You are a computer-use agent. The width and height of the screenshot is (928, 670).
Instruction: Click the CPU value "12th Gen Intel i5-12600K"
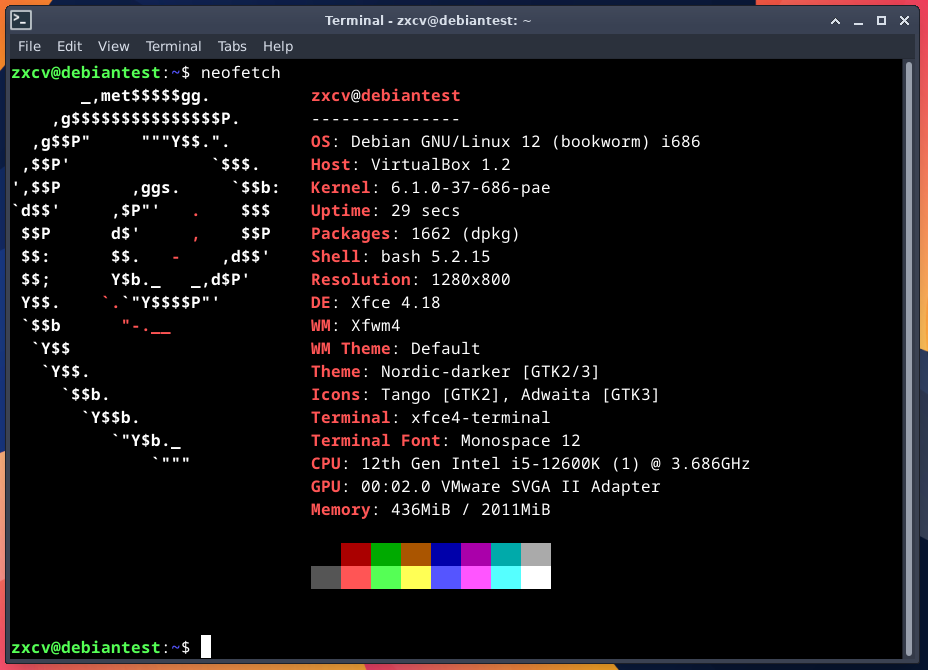pyautogui.click(x=481, y=463)
